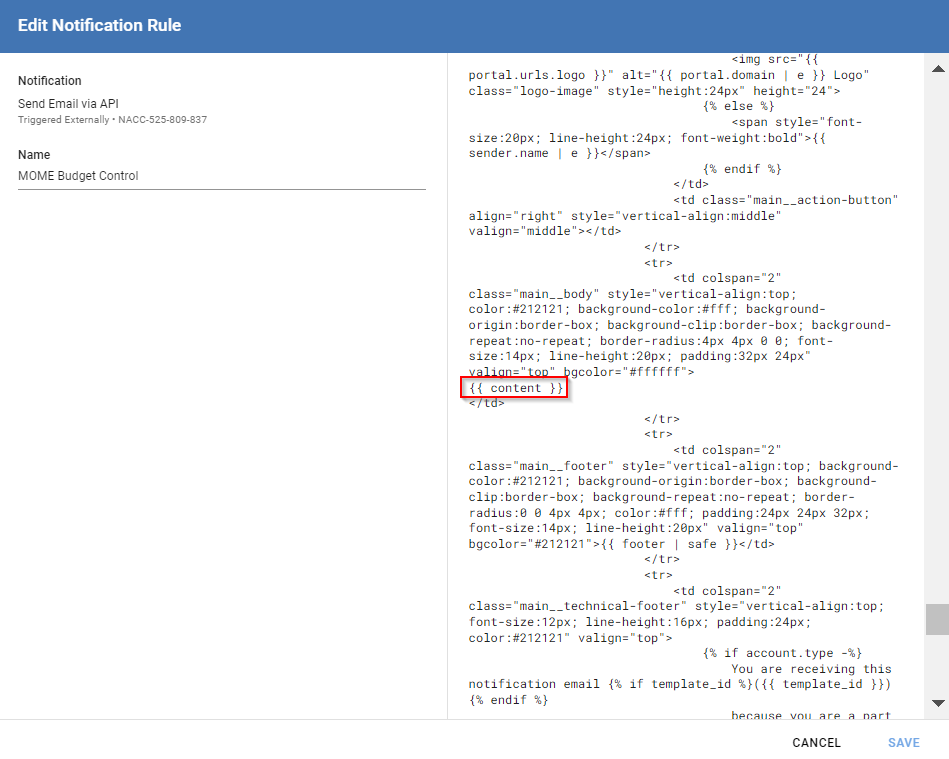Click the 'Send Email via API' text

tap(68, 104)
